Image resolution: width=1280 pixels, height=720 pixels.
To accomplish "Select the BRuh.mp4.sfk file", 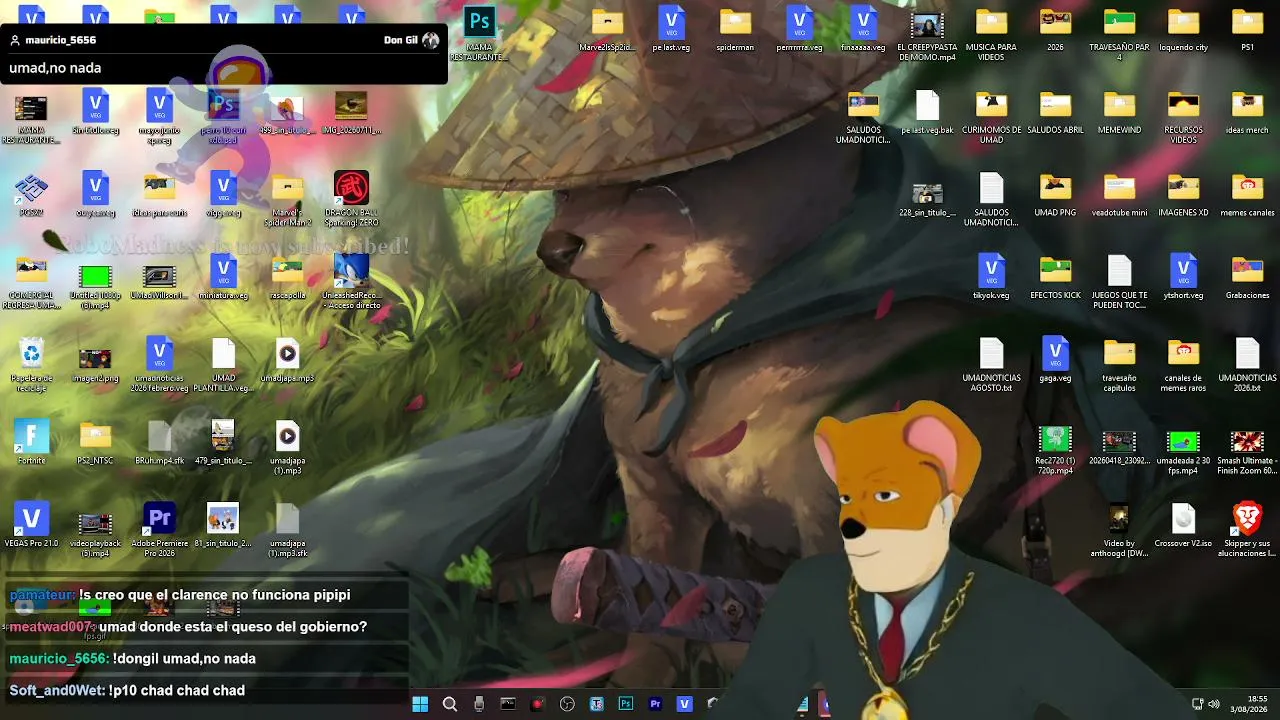I will 159,441.
